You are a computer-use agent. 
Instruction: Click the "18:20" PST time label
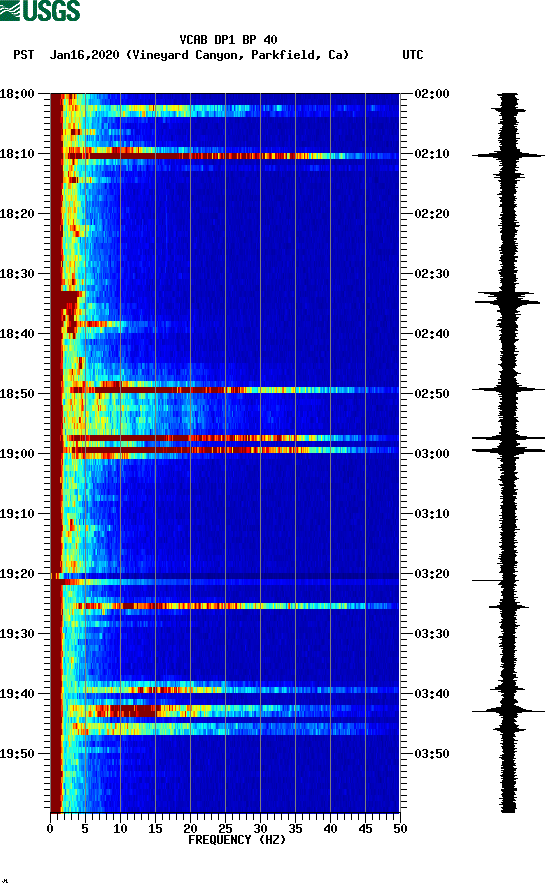[x=17, y=214]
